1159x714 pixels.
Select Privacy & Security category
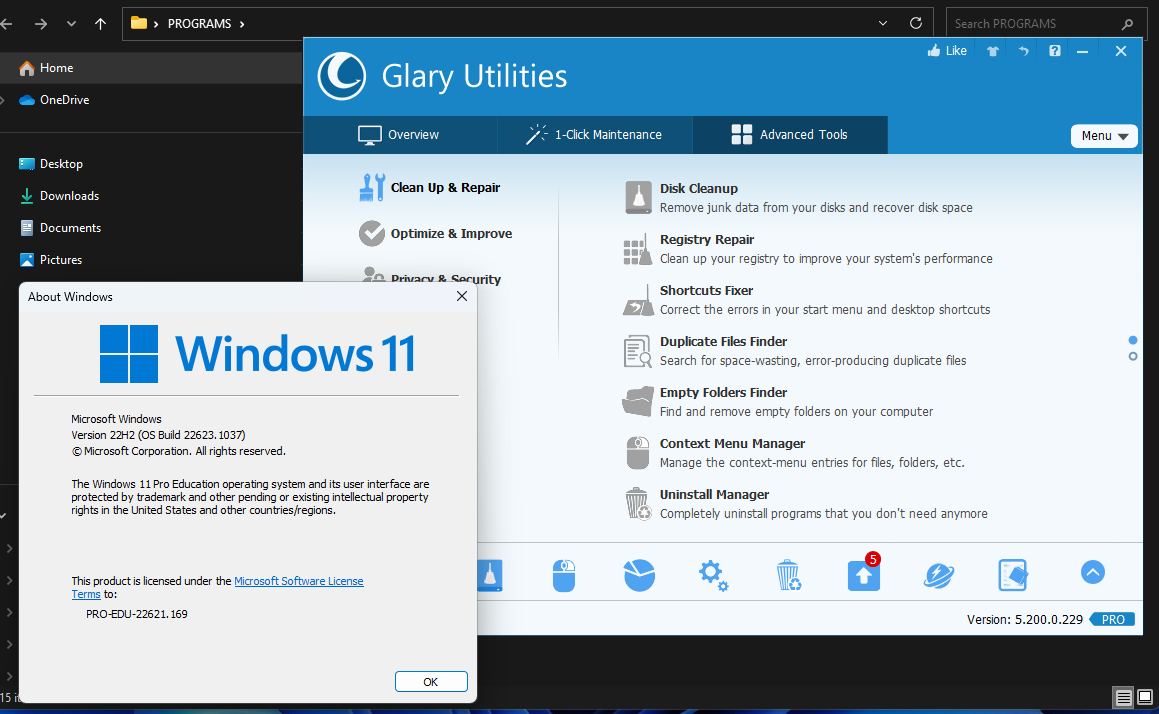point(432,275)
